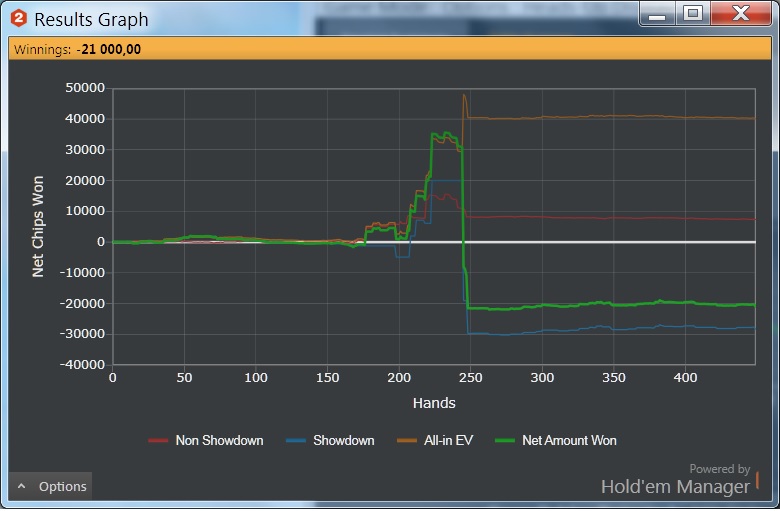Click the 40000 y-axis label
The image size is (780, 511).
pos(85,119)
